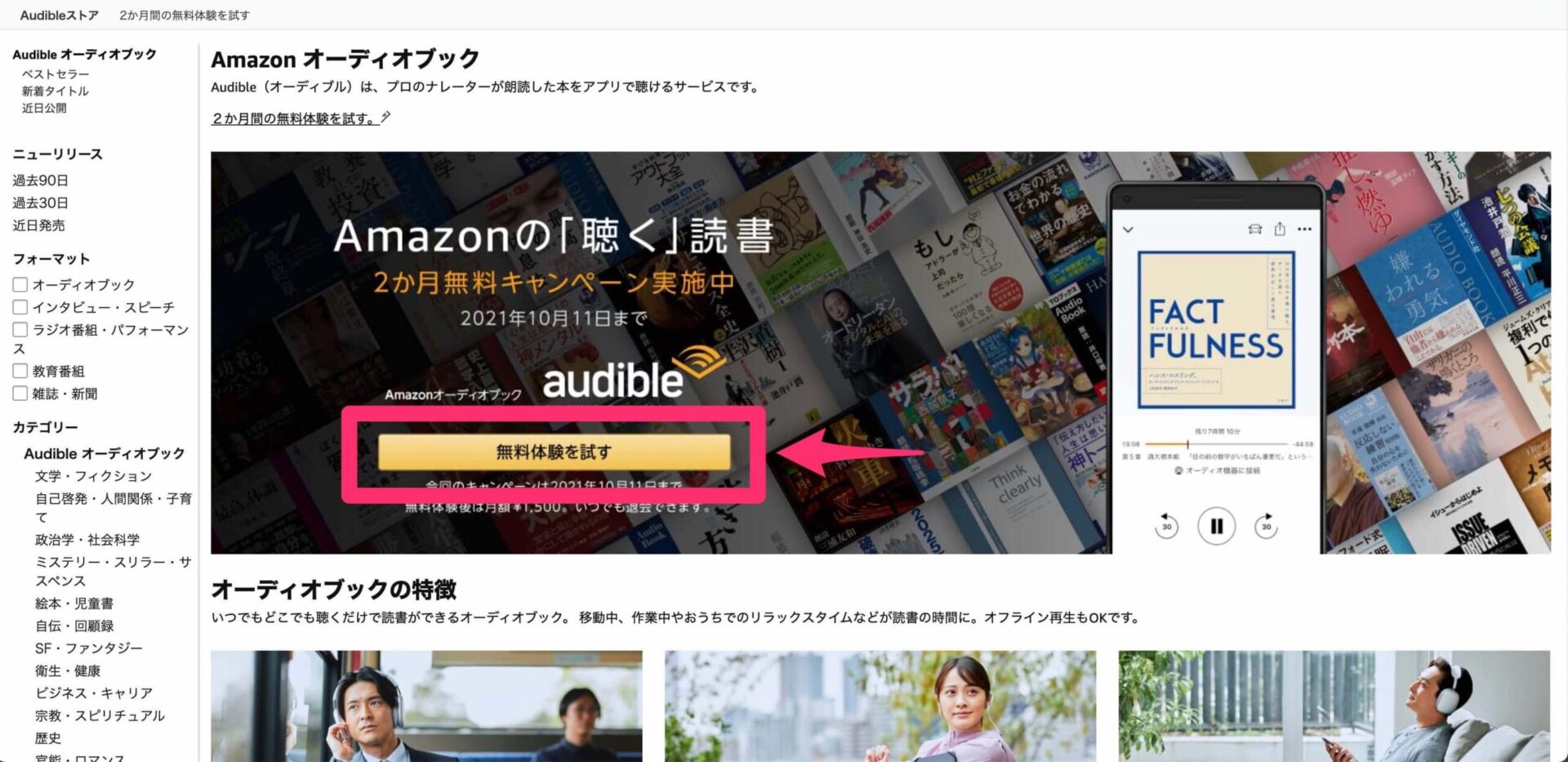Click pencil icon beside the free trial link

(x=386, y=118)
